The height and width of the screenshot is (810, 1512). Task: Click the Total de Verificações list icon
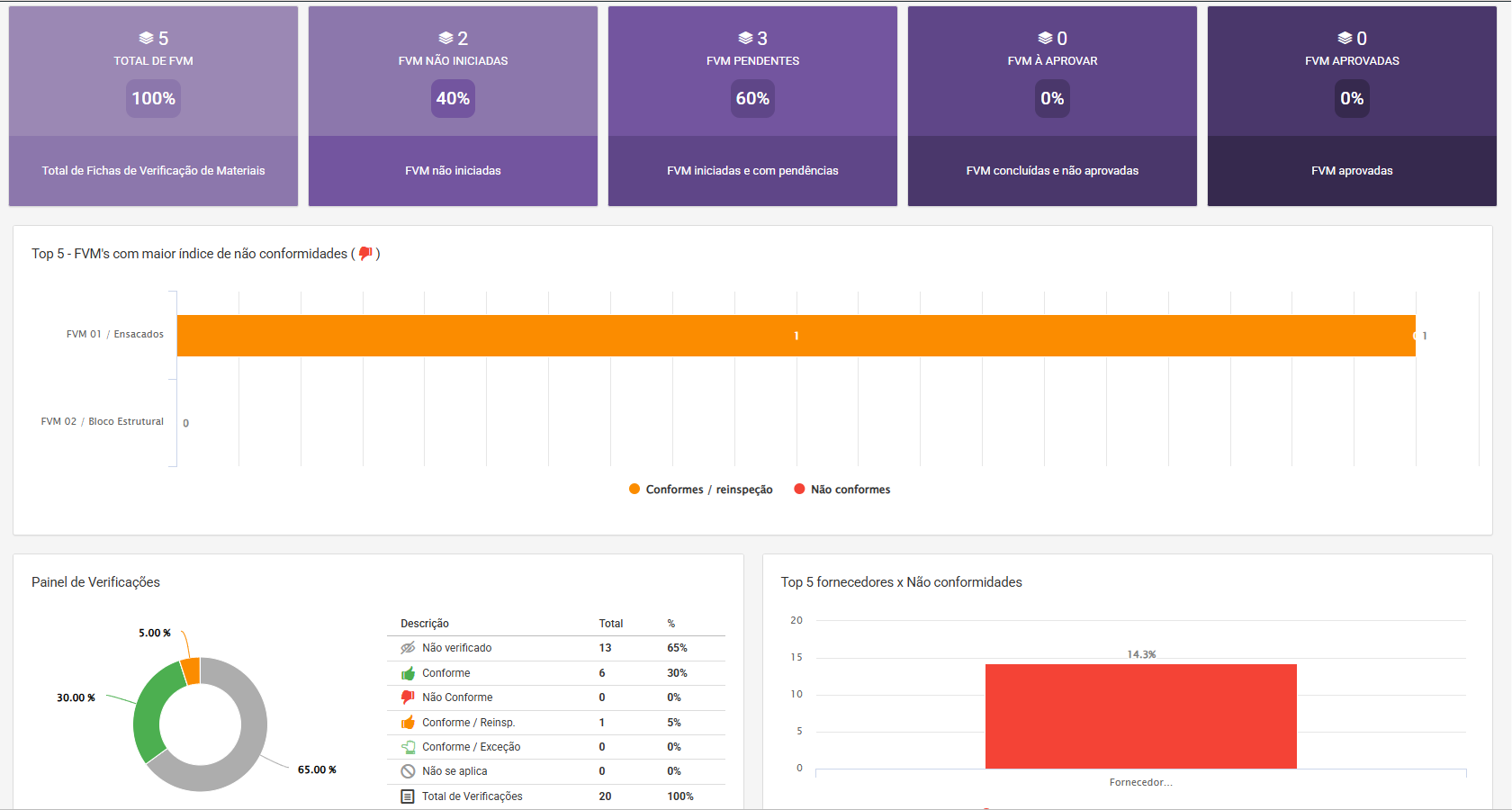[x=408, y=796]
